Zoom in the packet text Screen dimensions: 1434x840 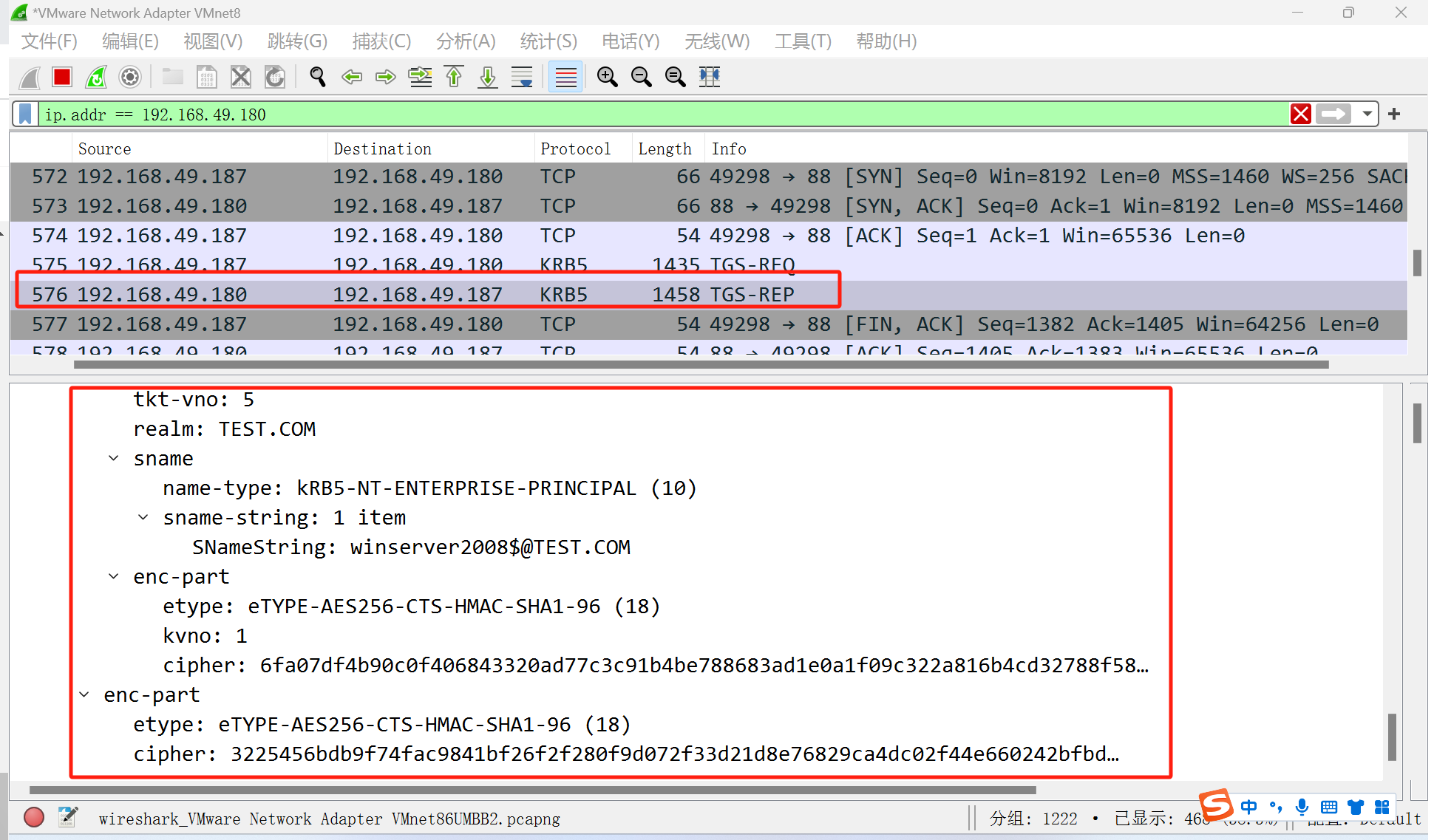tap(607, 77)
